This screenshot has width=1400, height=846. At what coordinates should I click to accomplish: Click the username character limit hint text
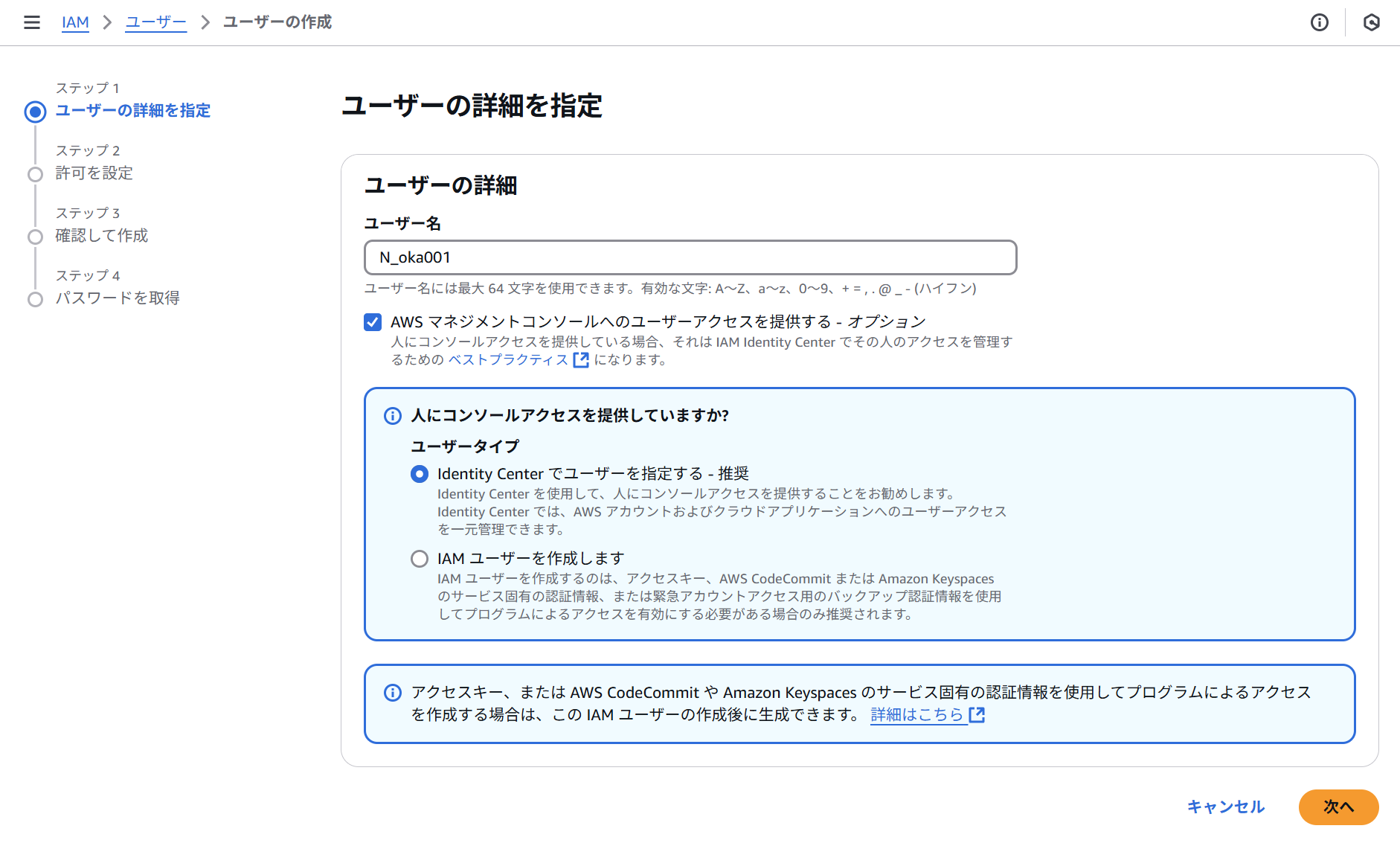670,289
